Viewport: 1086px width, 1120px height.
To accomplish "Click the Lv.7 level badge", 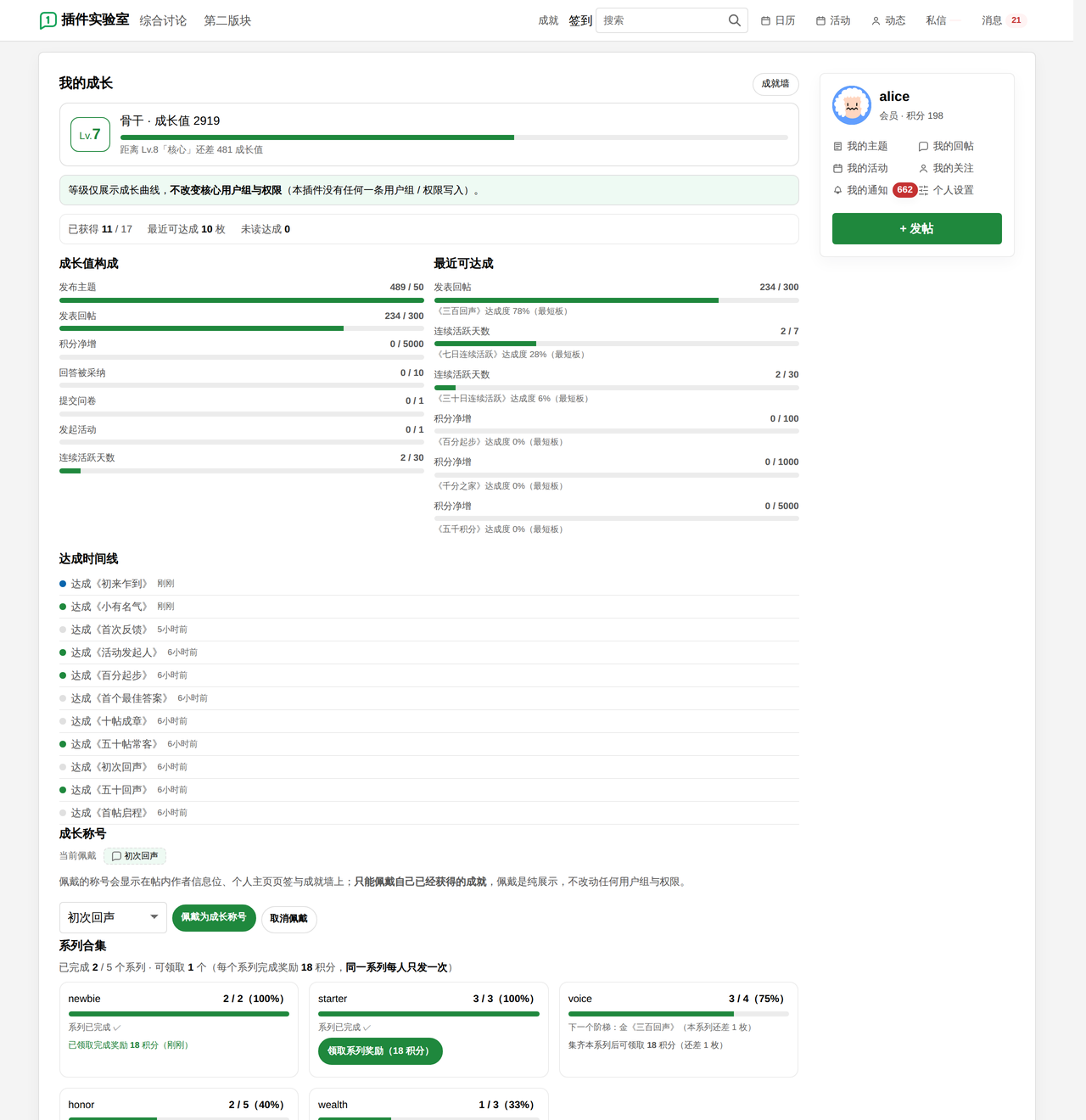I will click(x=90, y=135).
